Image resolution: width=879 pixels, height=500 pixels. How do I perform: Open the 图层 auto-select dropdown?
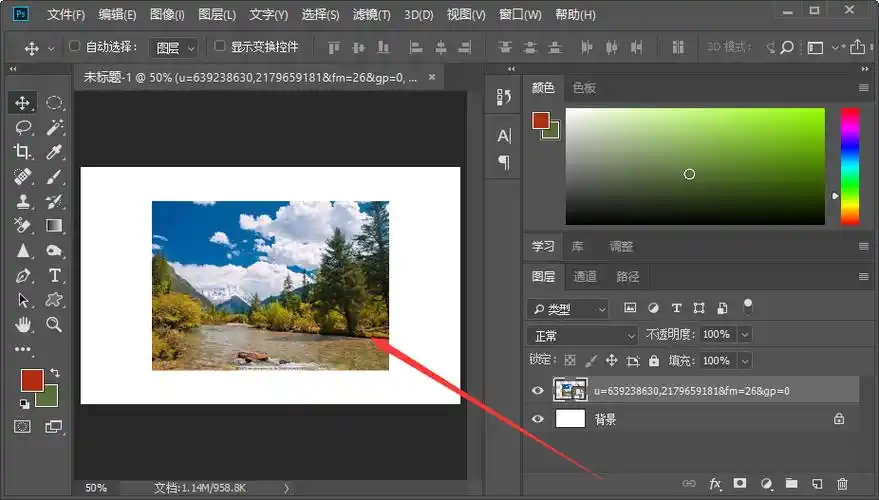tap(173, 48)
